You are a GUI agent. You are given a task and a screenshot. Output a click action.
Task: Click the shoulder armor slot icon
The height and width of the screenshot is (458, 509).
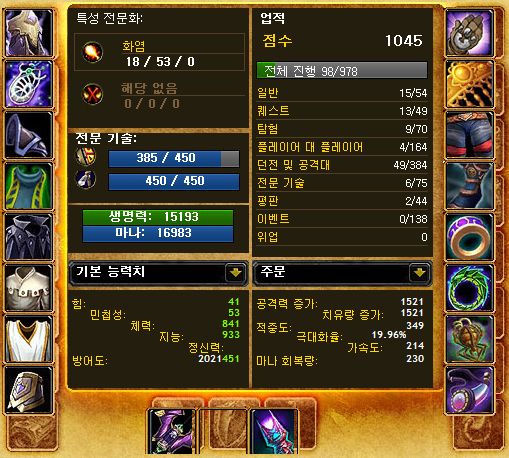tap(29, 135)
